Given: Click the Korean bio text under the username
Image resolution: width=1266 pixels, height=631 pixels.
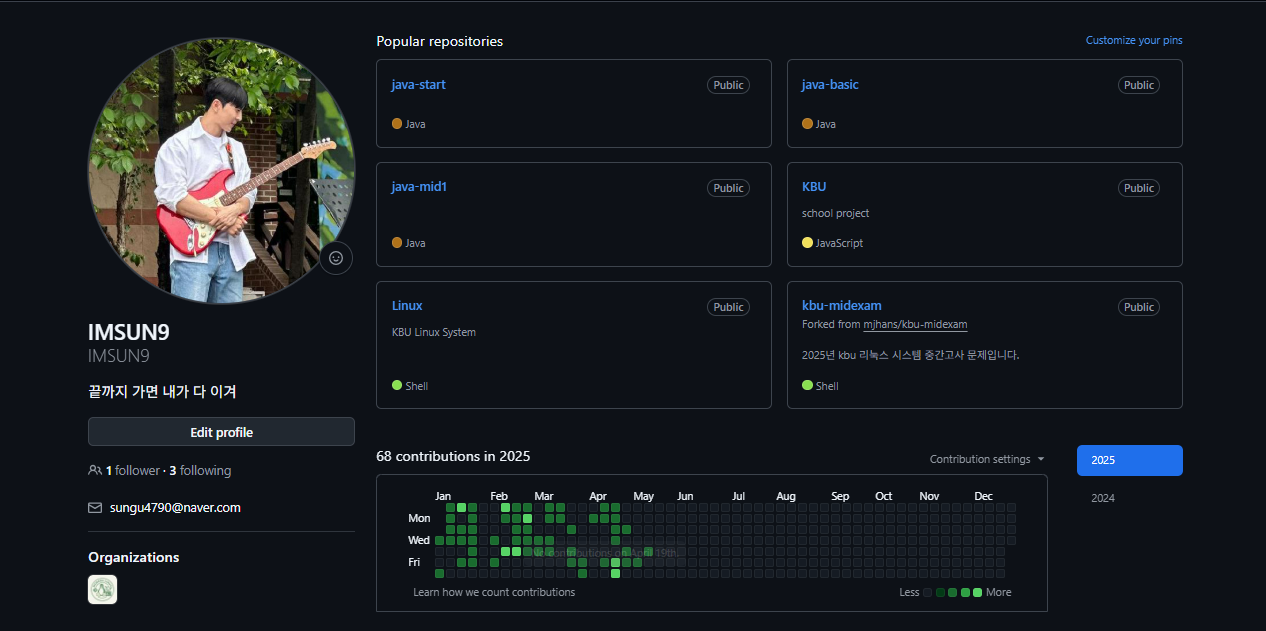Looking at the screenshot, I should pos(162,392).
